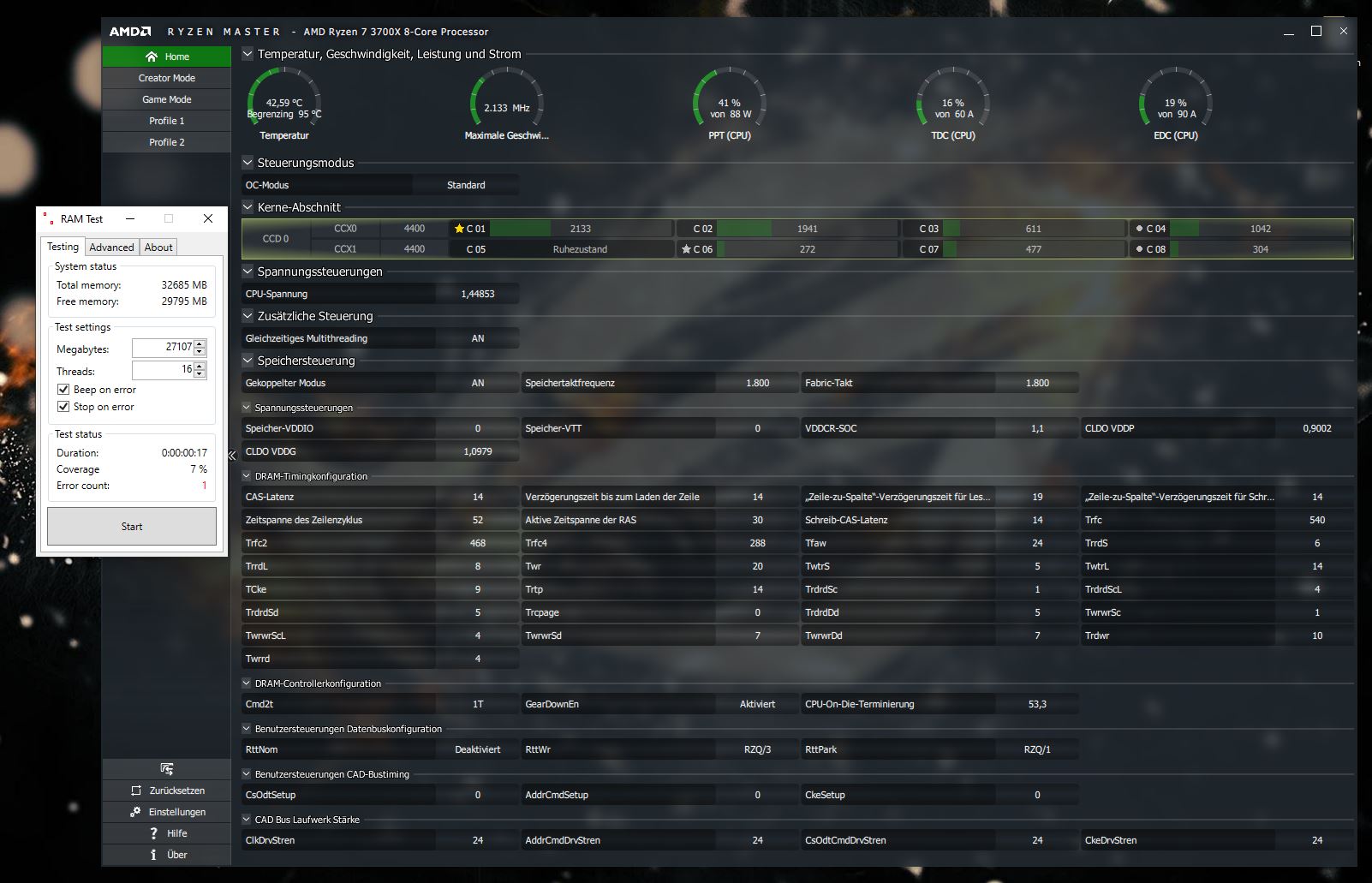Viewport: 1372px width, 883px height.
Task: Click the GearDownEn Aktiviert value
Action: point(757,704)
